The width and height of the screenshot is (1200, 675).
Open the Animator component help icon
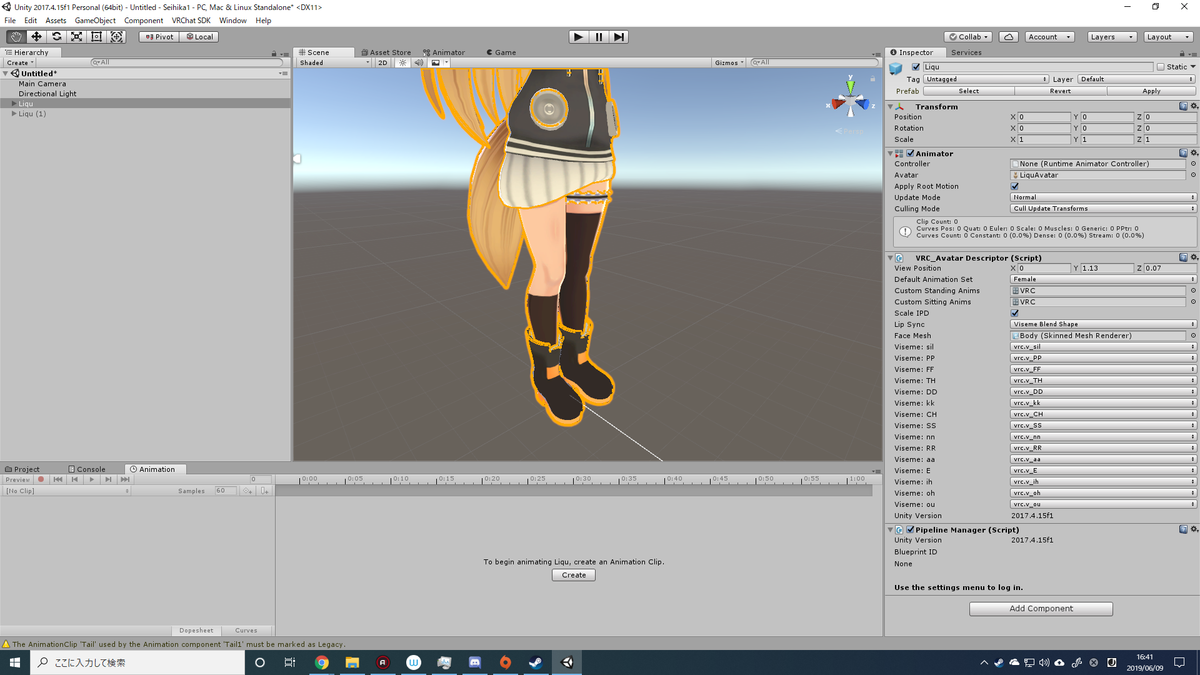pos(1183,153)
